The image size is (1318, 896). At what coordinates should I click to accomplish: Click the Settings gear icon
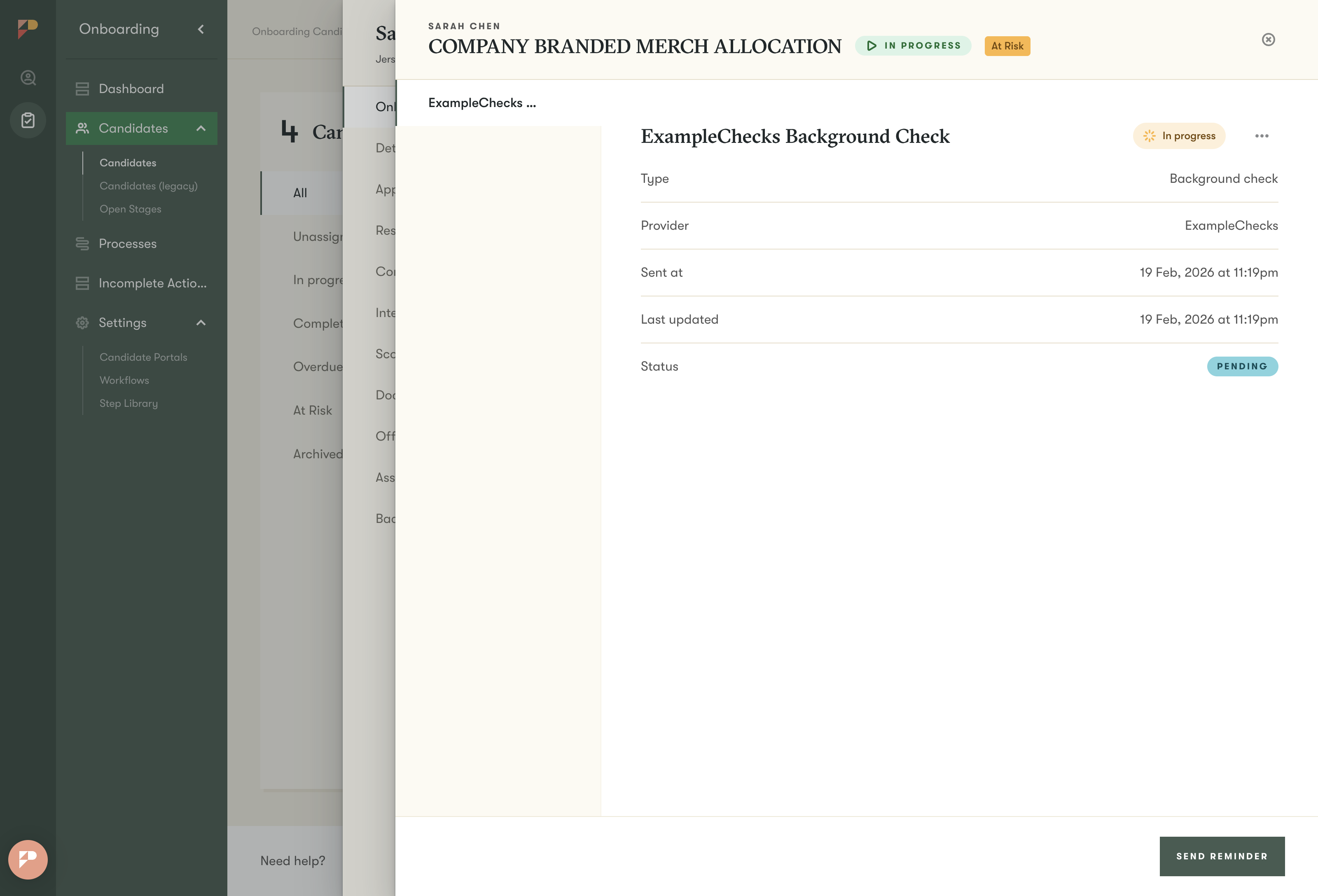point(82,323)
